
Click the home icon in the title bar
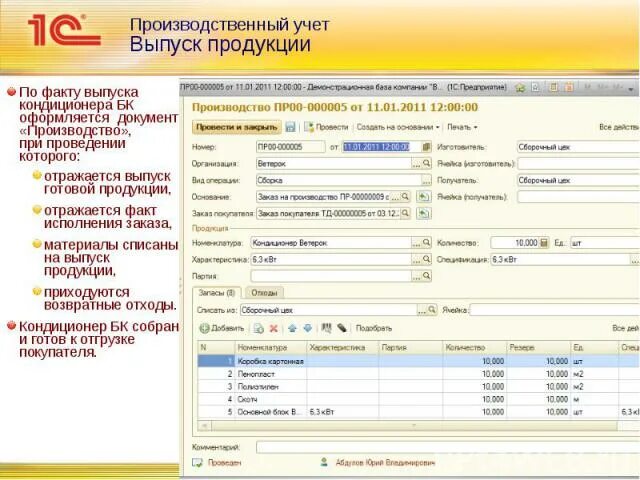[x=520, y=87]
